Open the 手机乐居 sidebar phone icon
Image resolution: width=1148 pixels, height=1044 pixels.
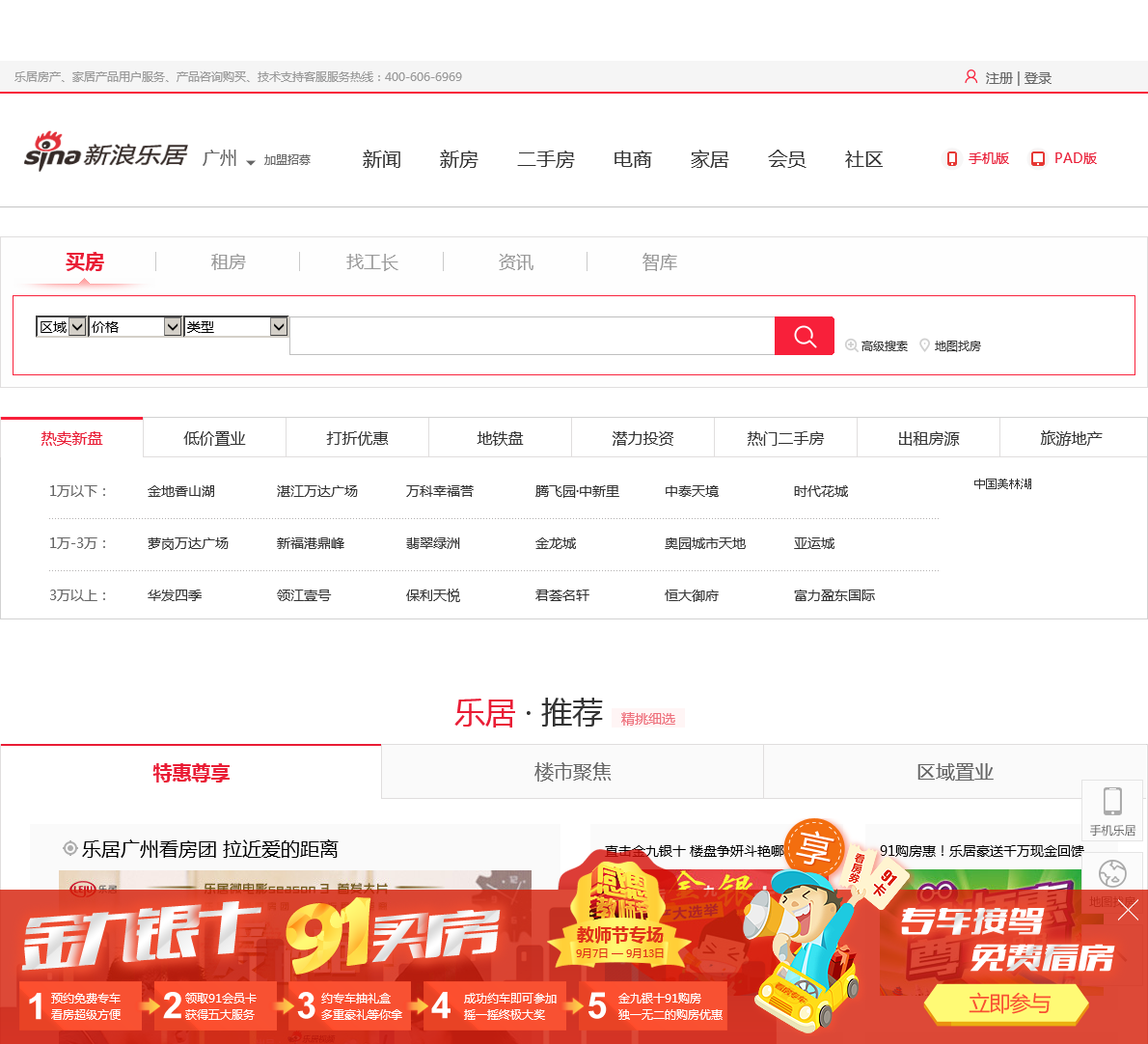1113,811
